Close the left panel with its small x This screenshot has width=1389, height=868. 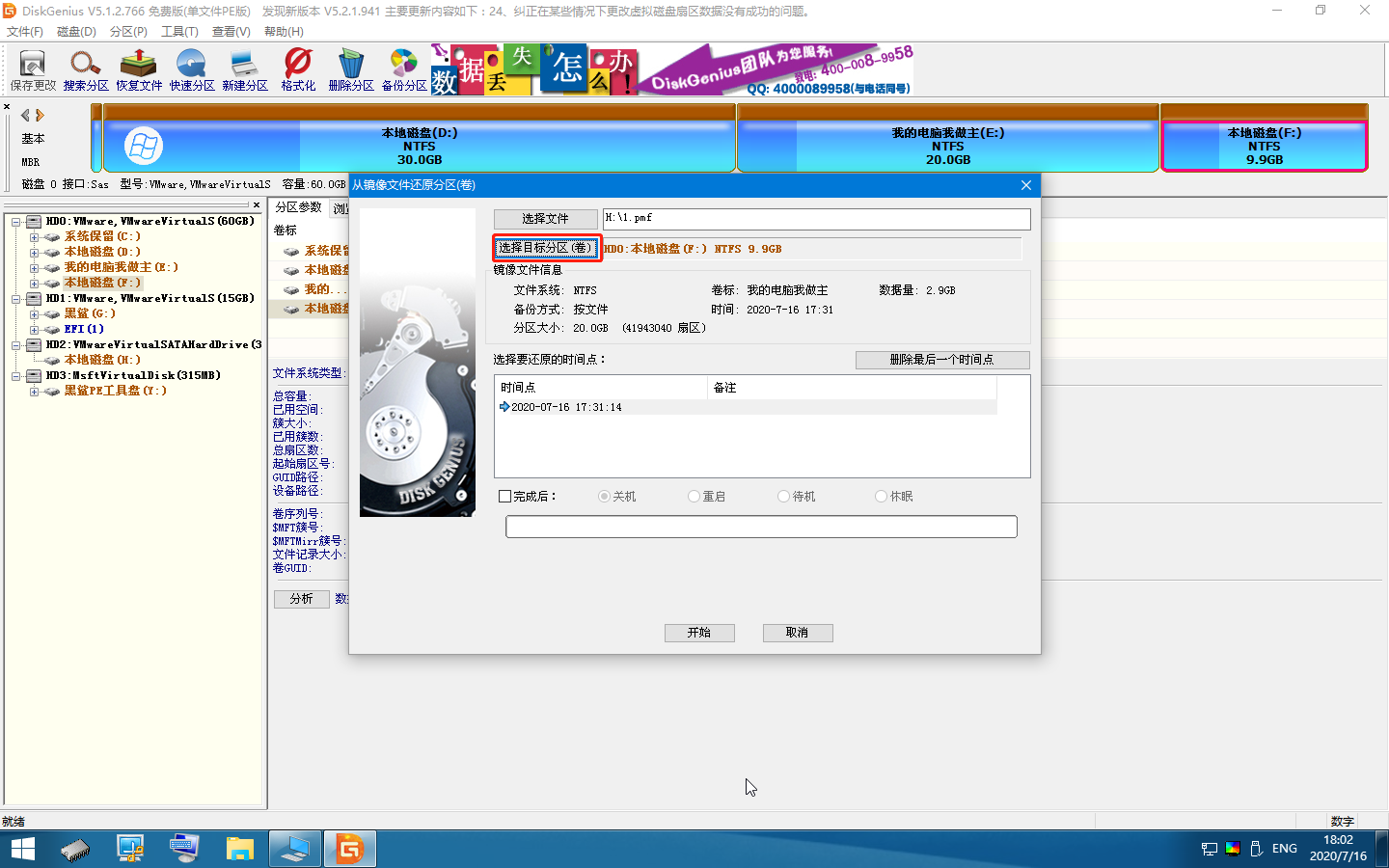pos(257,204)
